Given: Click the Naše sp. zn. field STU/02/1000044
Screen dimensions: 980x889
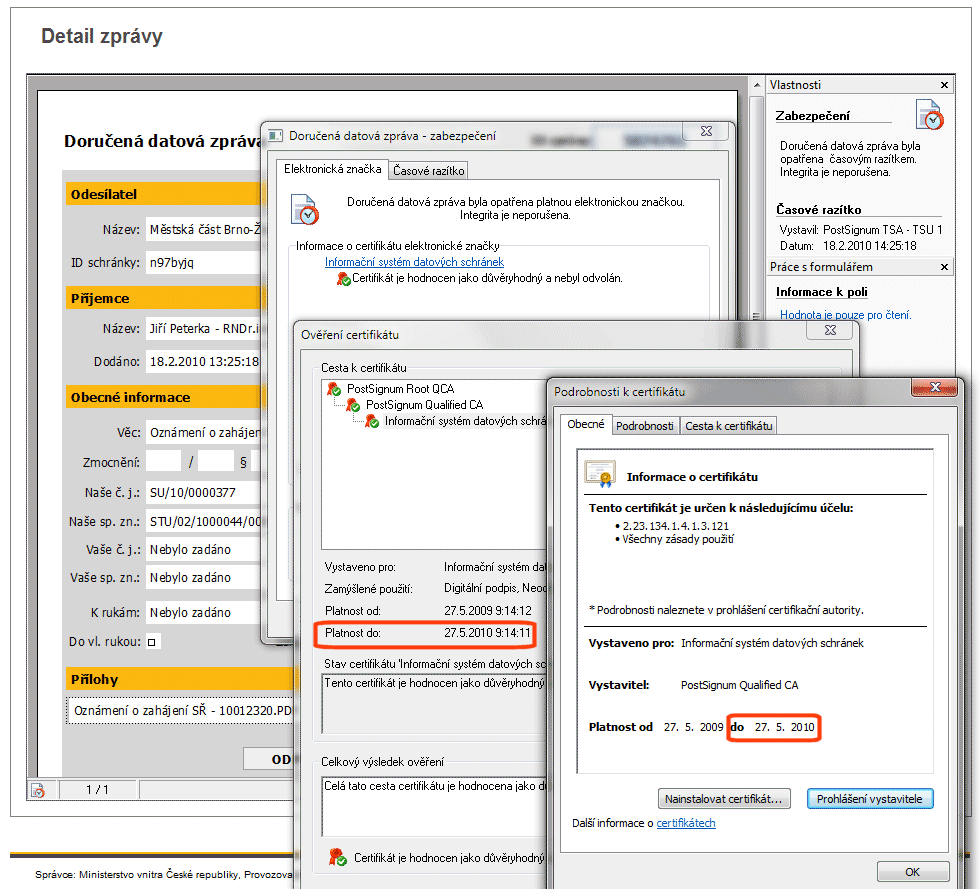Looking at the screenshot, I should click(x=203, y=521).
